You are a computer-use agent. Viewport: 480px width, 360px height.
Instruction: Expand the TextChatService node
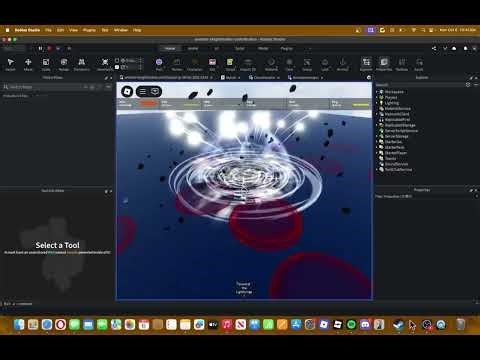378,170
